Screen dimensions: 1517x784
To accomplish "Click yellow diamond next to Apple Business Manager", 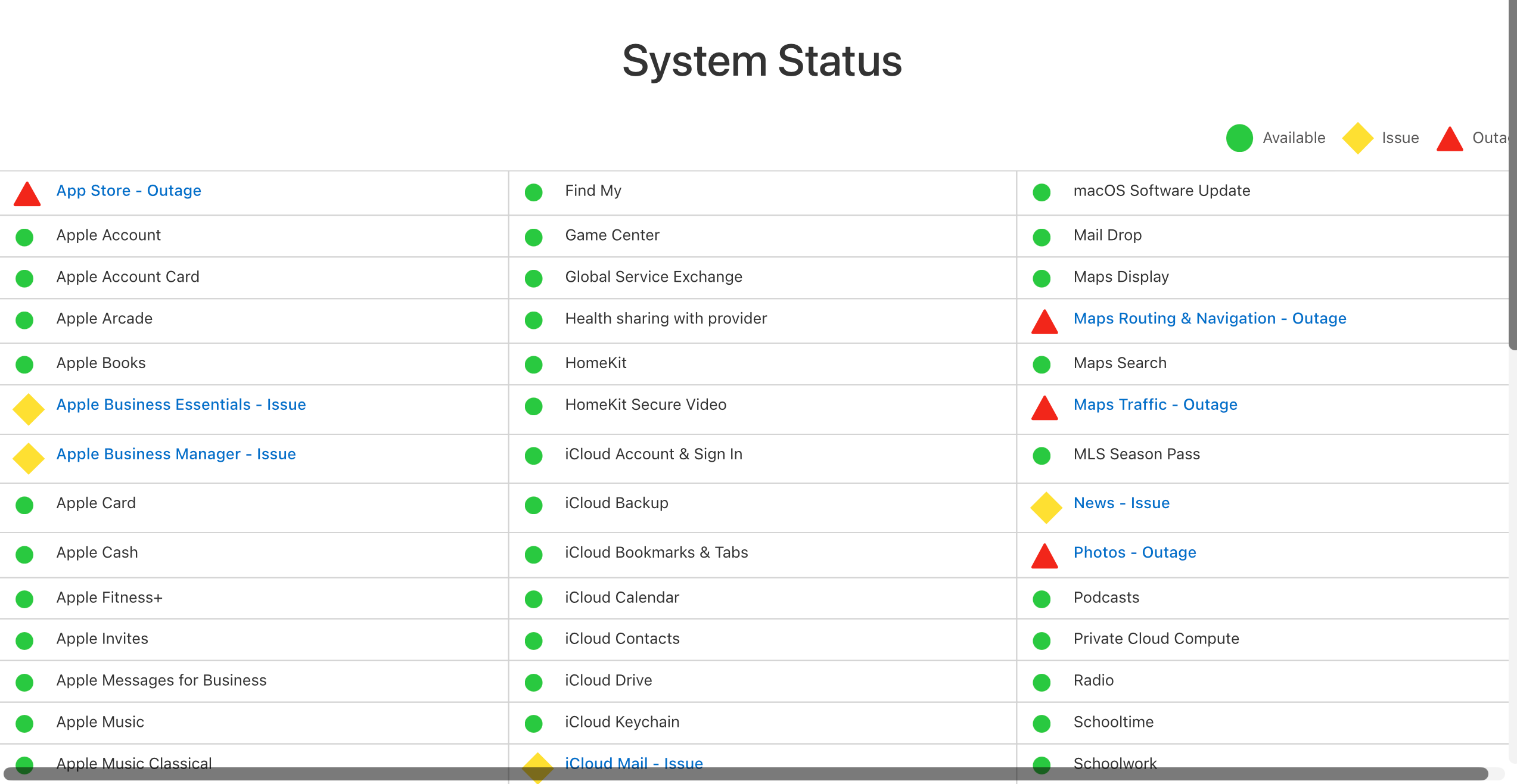I will click(x=28, y=458).
